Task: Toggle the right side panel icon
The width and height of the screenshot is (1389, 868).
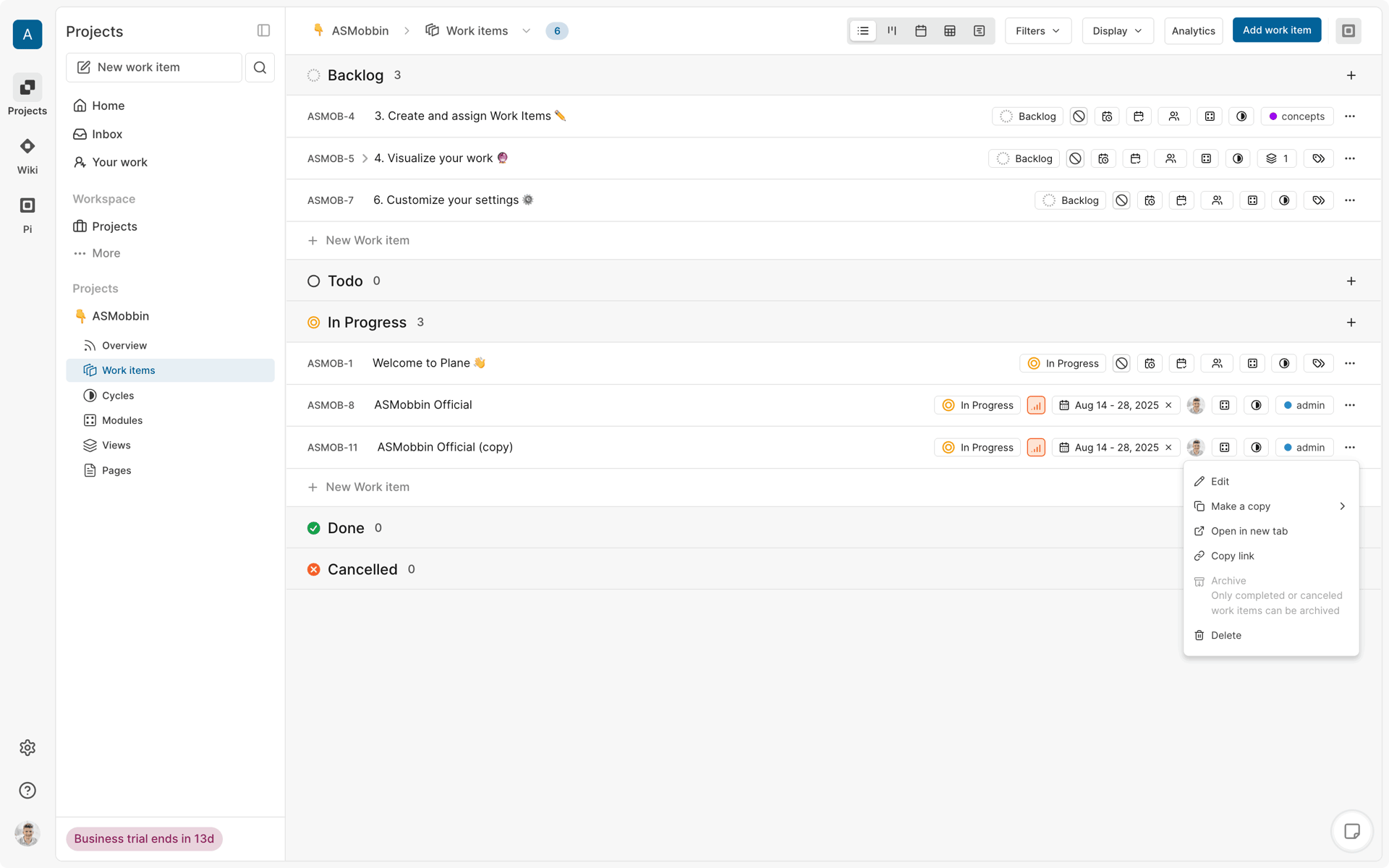Action: point(1348,31)
